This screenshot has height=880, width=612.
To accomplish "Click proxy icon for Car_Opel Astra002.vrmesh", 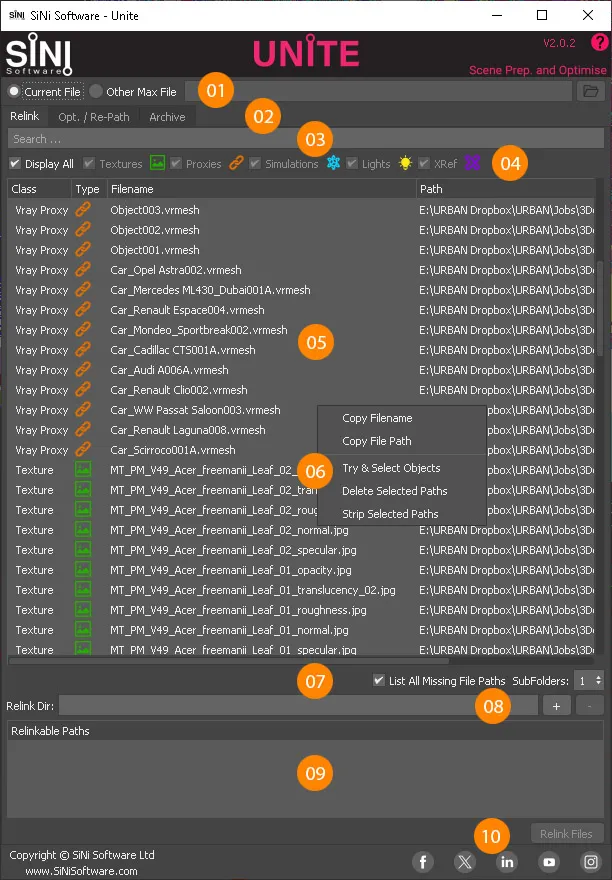I will pos(83,270).
